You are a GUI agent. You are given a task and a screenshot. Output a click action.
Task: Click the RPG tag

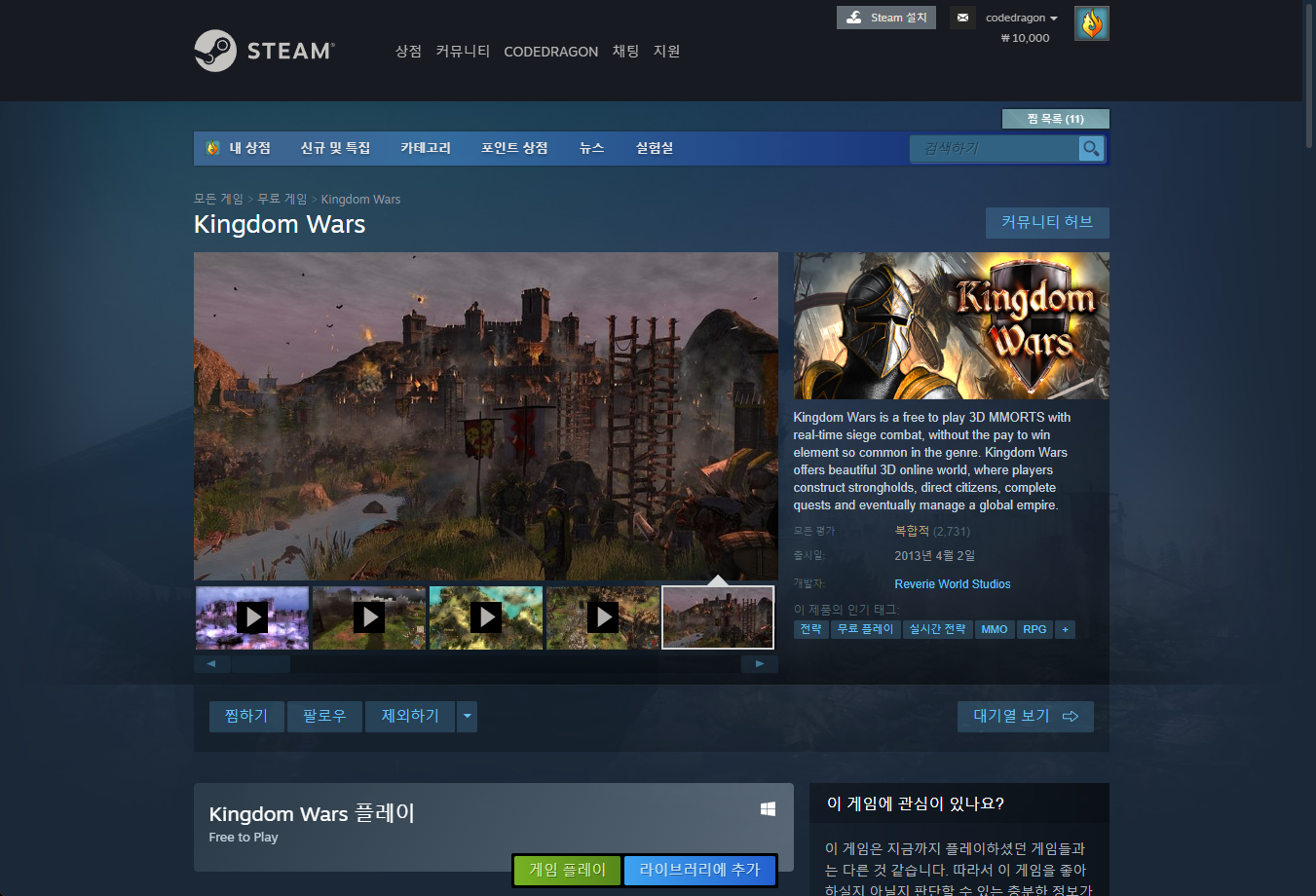coord(1034,629)
